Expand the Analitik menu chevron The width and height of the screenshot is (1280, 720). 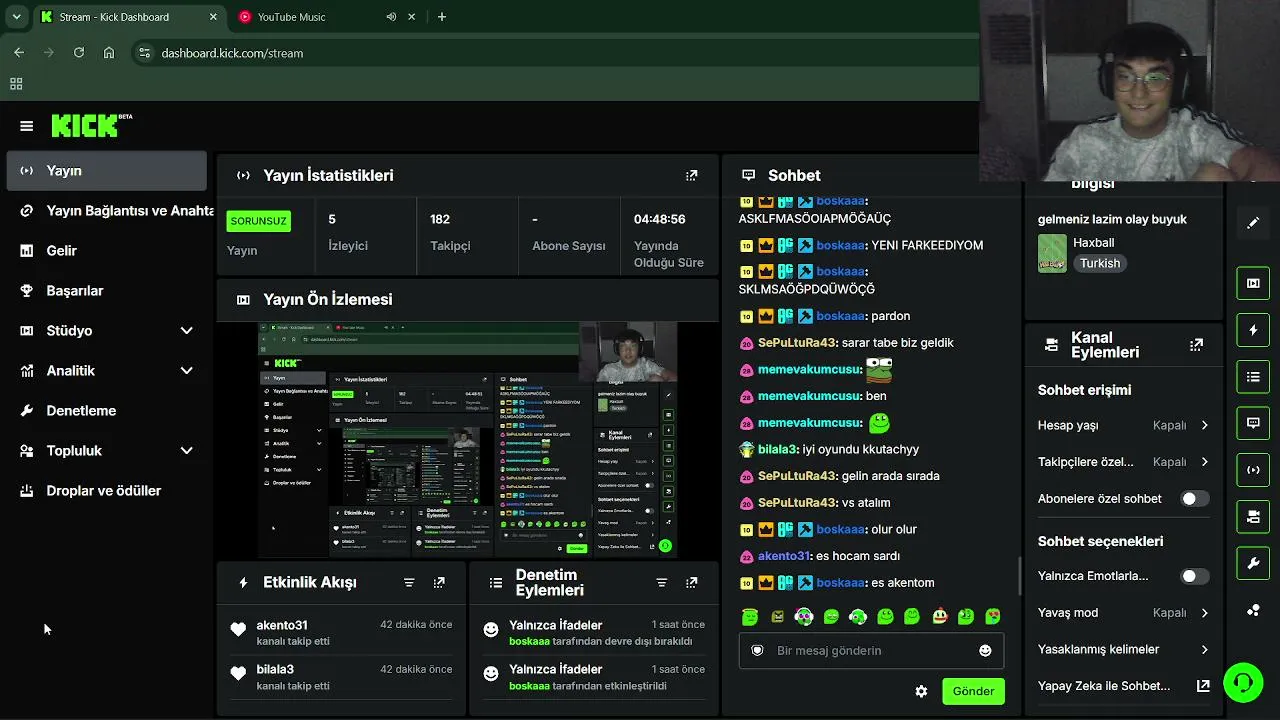click(186, 370)
